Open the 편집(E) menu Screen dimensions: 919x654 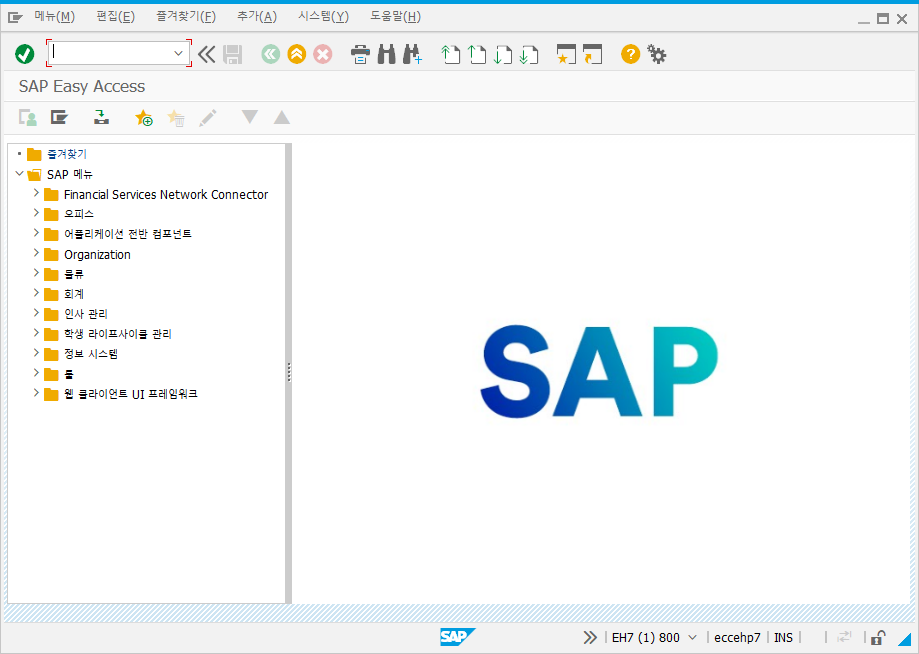[x=115, y=17]
